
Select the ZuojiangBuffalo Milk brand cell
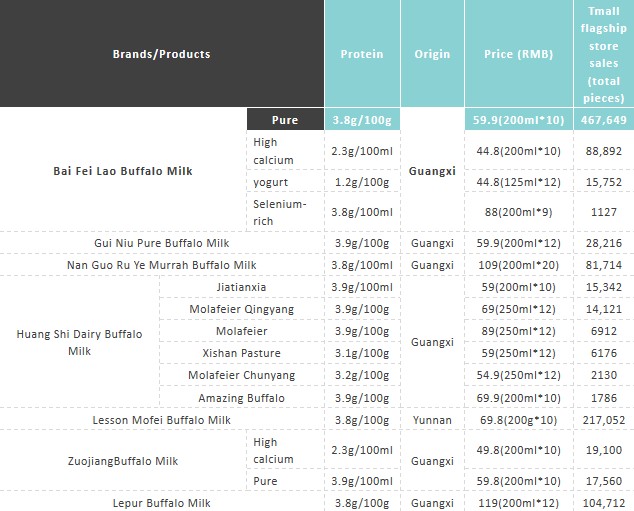pyautogui.click(x=123, y=461)
